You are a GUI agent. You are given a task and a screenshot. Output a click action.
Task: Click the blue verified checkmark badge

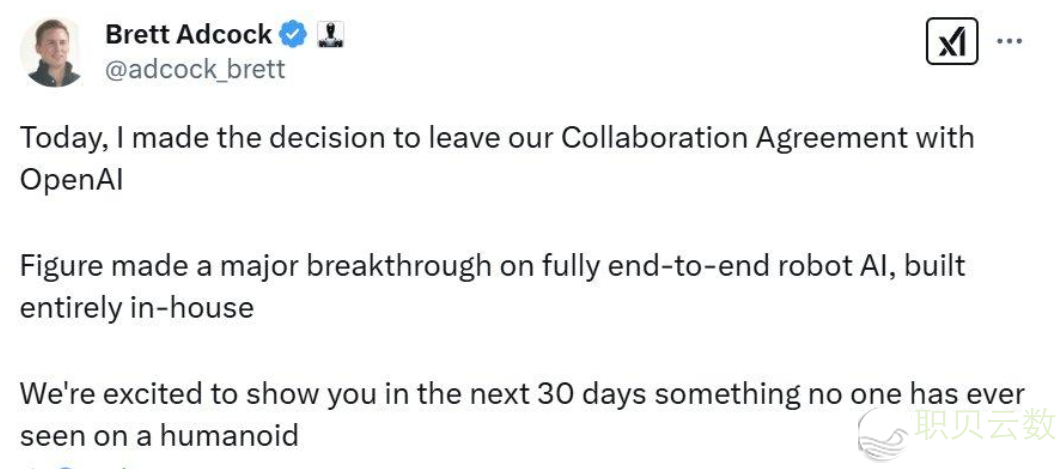point(292,35)
